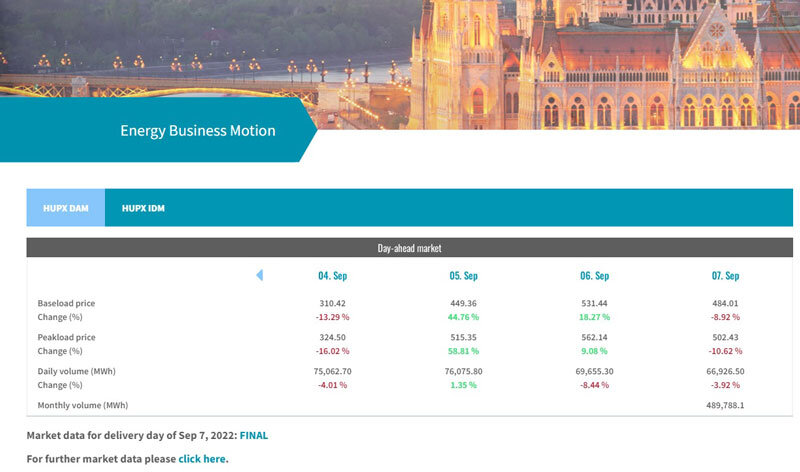Click the FINAL status text
The height and width of the screenshot is (472, 800).
[254, 435]
